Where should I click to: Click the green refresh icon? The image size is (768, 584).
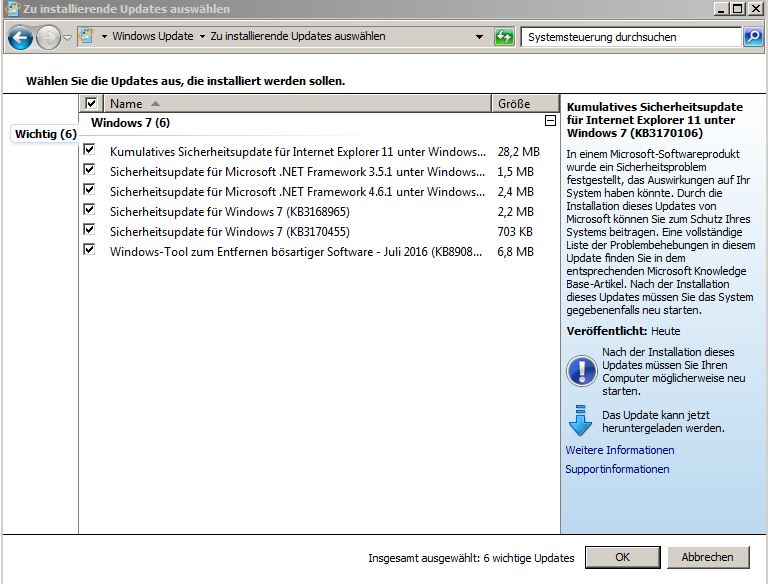[x=504, y=37]
